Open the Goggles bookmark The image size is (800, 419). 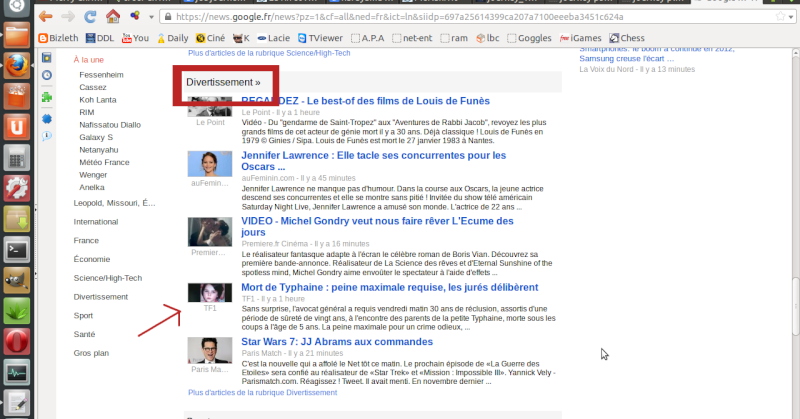pyautogui.click(x=529, y=38)
